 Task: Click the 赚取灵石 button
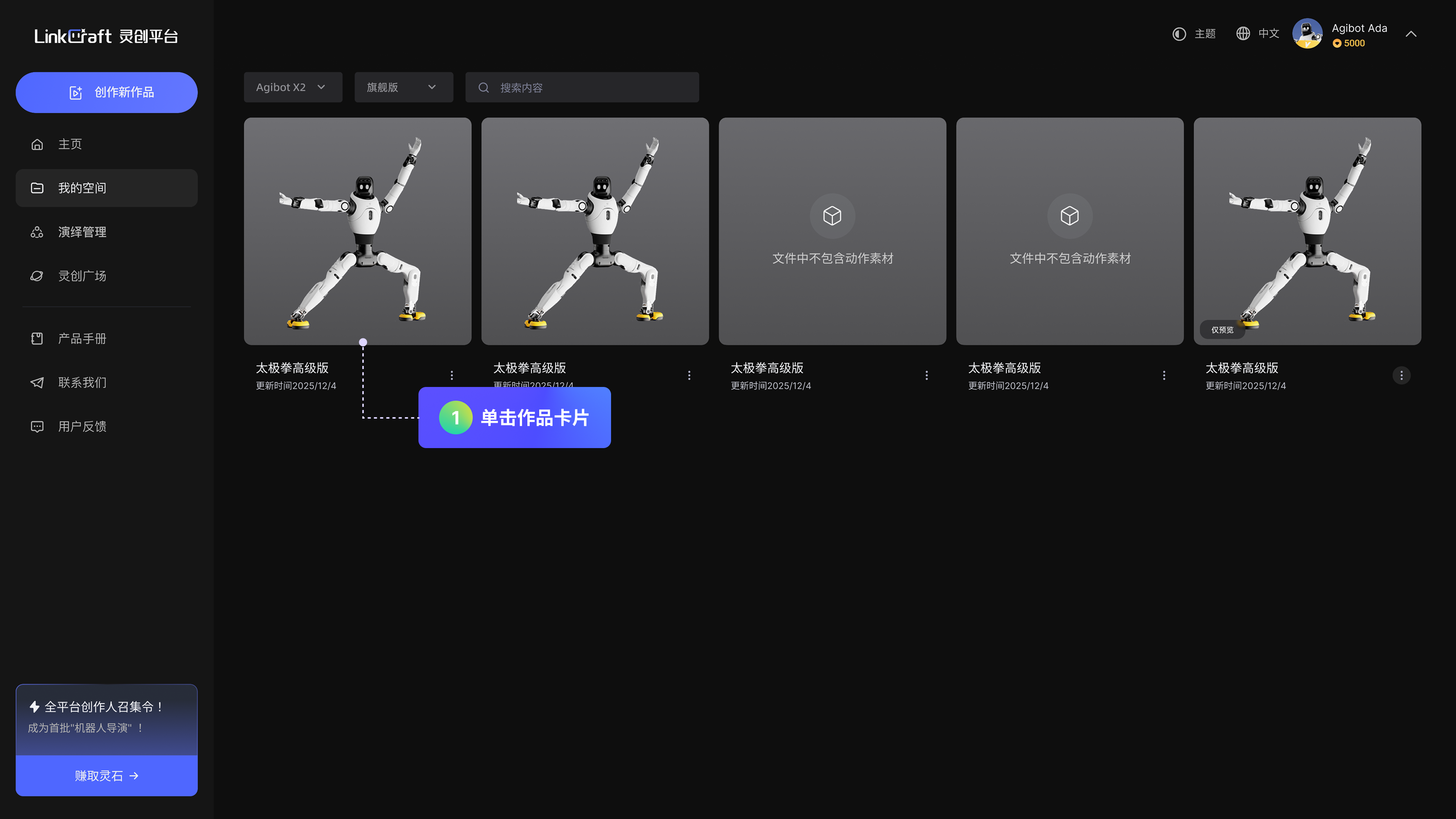coord(106,775)
